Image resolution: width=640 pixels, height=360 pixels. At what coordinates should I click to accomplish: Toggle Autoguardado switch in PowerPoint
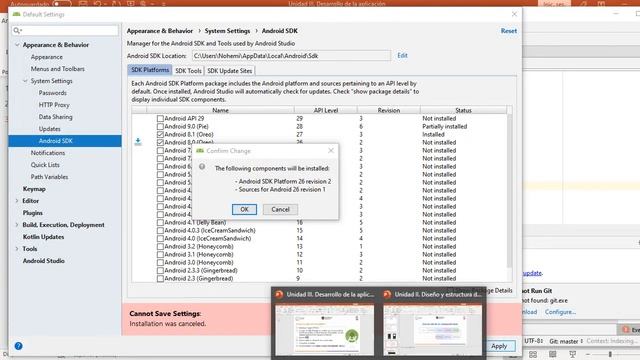(61, 4)
